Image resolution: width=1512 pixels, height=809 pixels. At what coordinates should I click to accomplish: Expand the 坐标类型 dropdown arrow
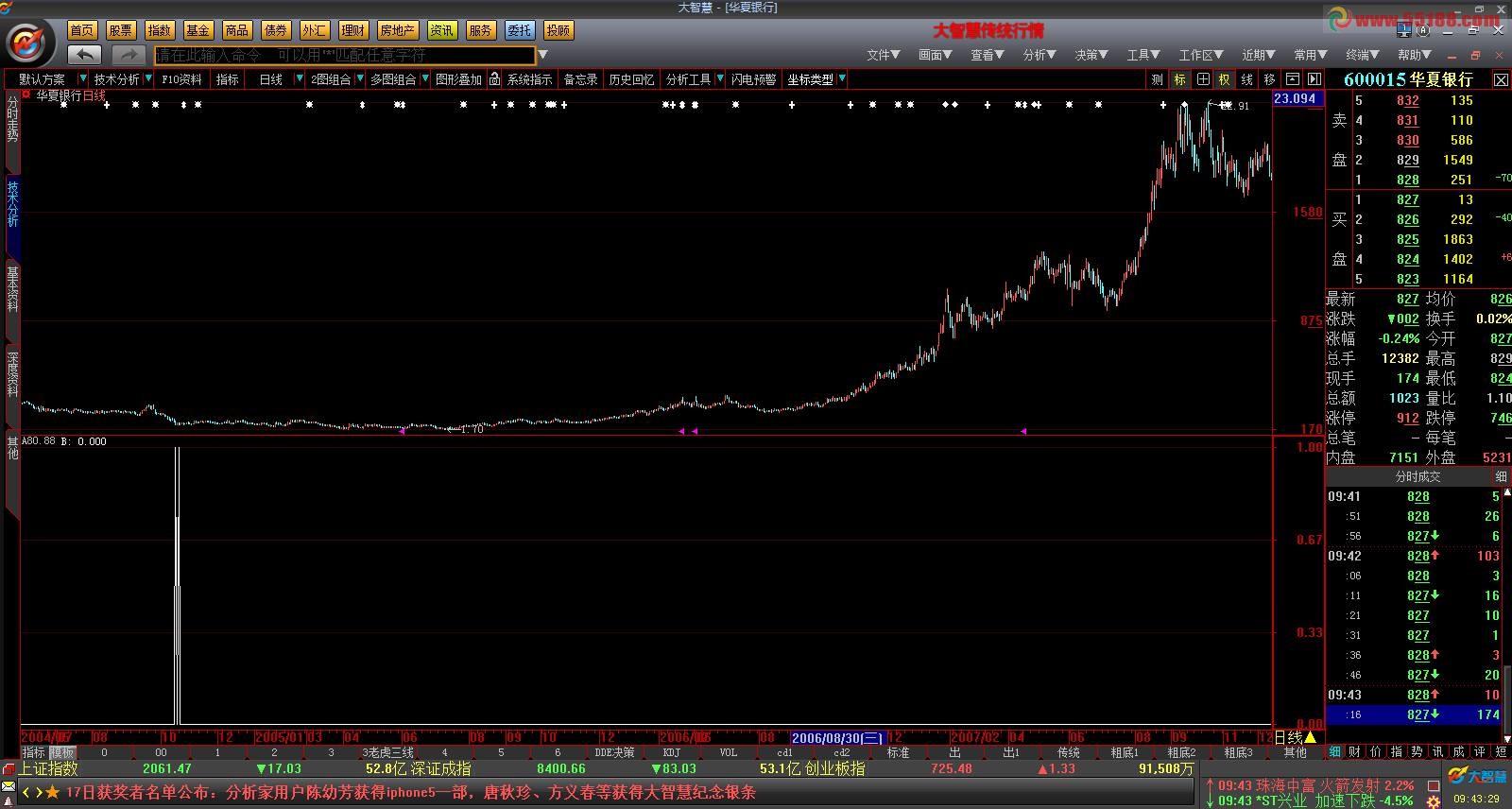pyautogui.click(x=841, y=79)
